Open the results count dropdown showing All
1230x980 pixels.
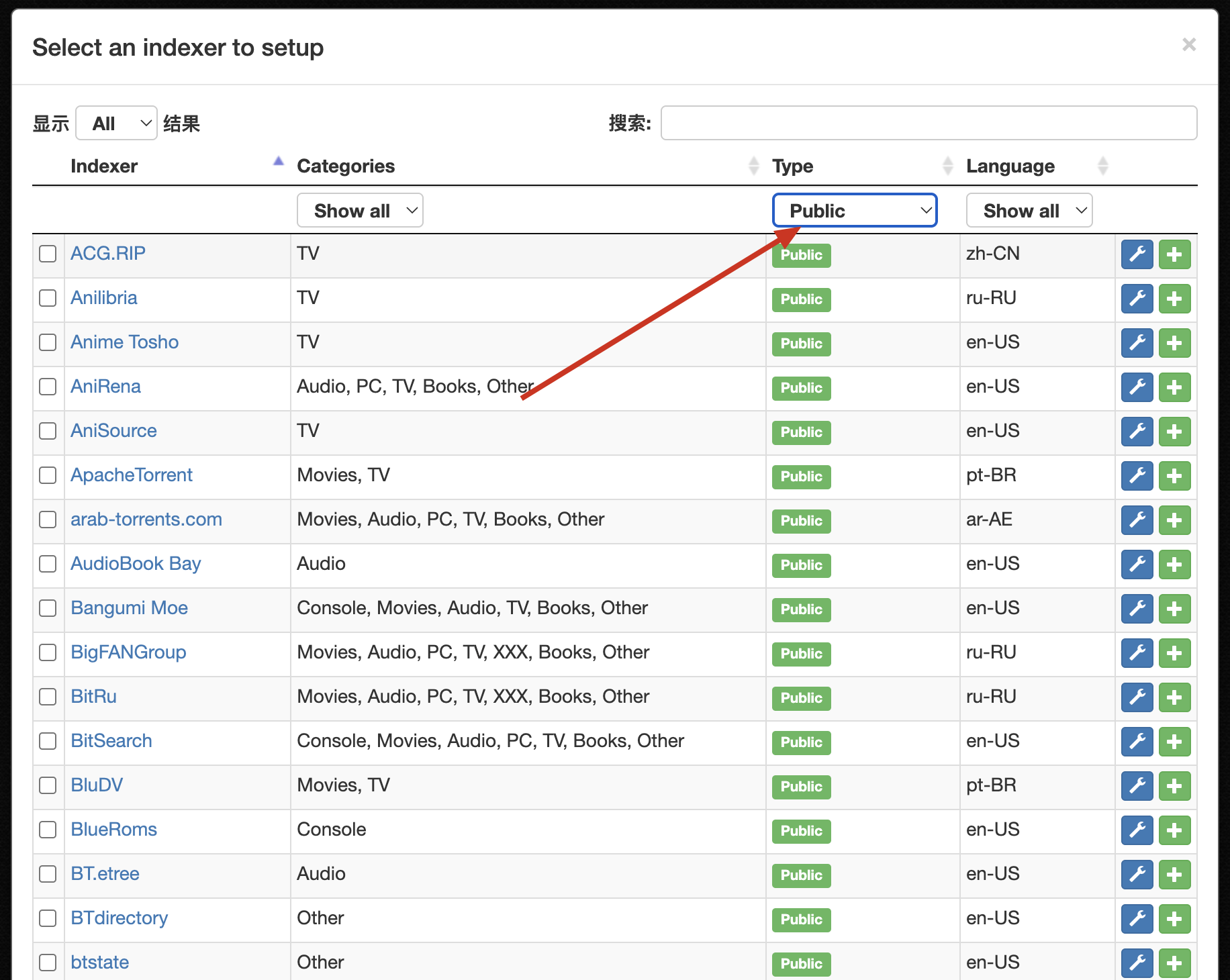tap(117, 124)
